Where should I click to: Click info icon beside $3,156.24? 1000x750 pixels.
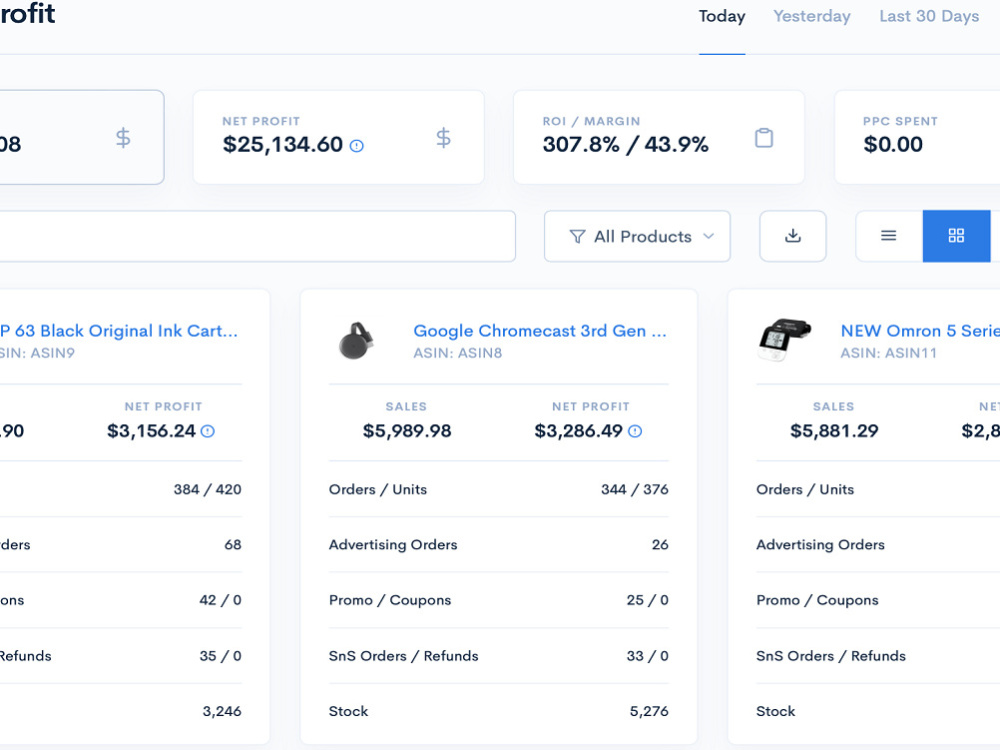click(208, 431)
